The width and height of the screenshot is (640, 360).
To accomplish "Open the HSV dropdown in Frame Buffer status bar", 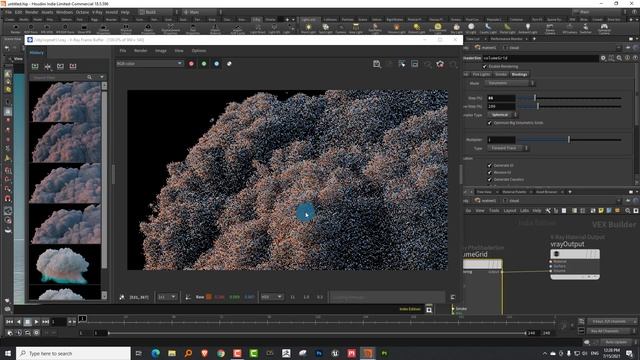I will click(x=272, y=297).
